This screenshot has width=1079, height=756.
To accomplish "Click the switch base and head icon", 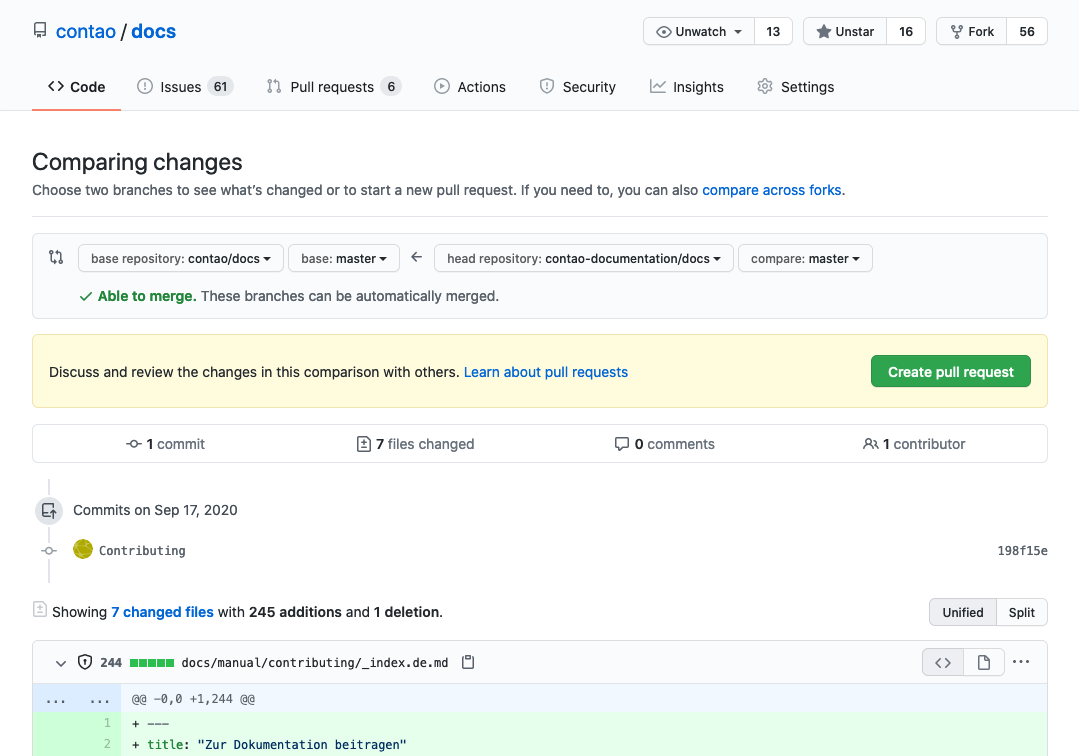I will point(56,257).
